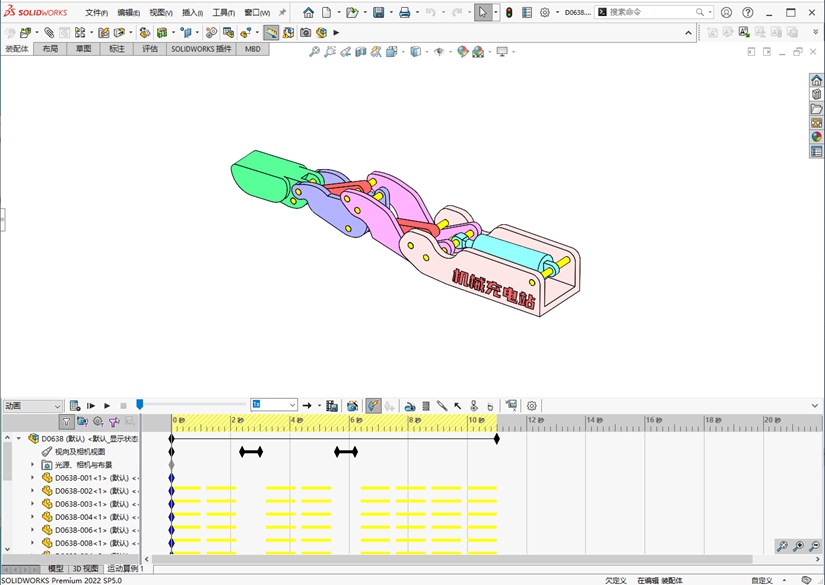Click the Calculate motion study icon

(75, 406)
